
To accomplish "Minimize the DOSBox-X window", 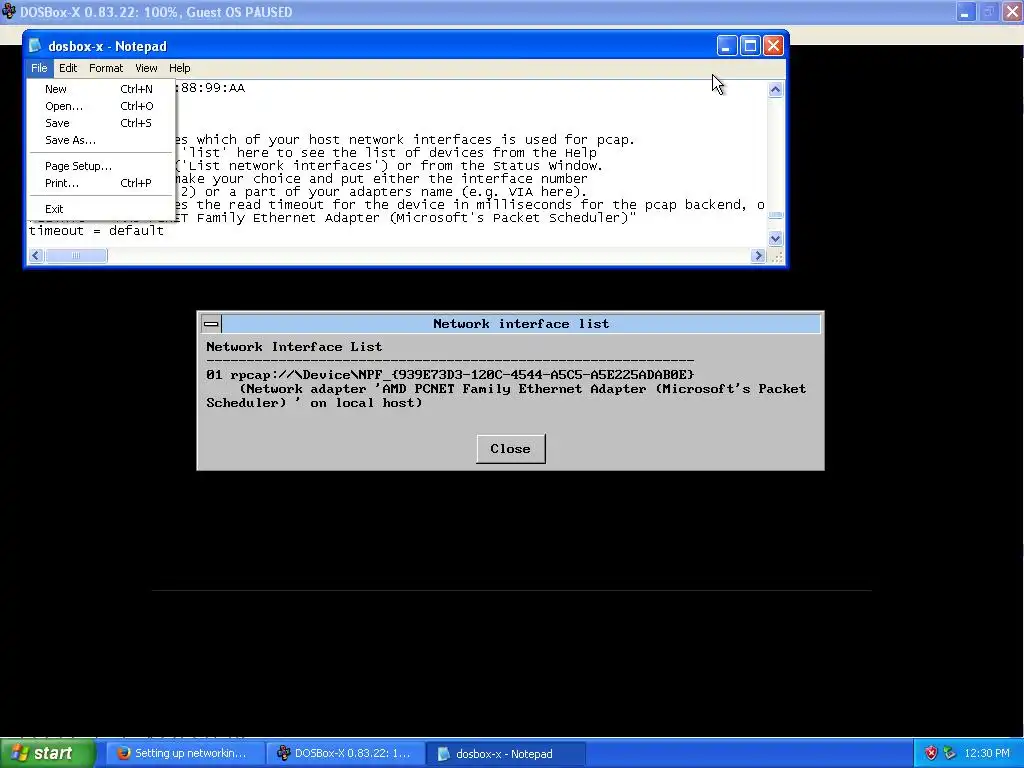I will tap(965, 12).
